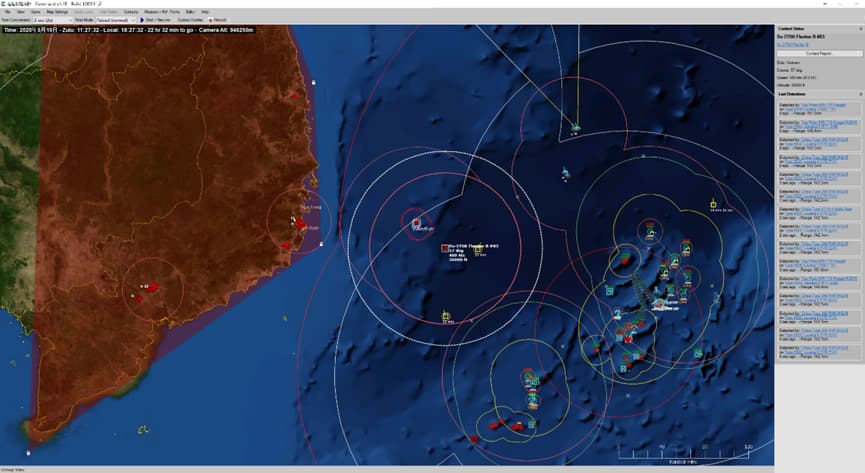
Task: Select the red facility icons in the southern yellow ring
Action: 506,424
